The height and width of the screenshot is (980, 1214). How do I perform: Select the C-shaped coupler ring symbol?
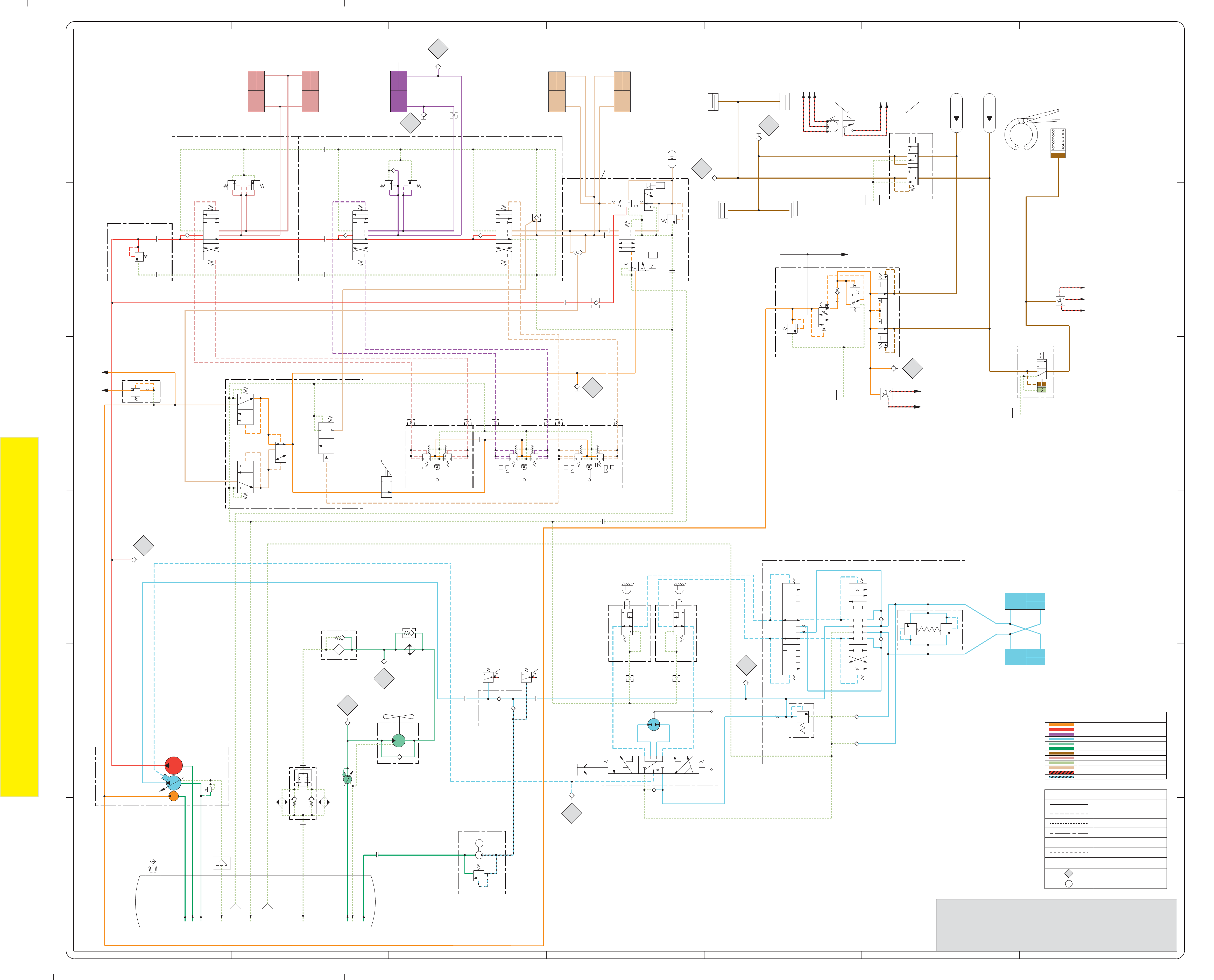point(1021,134)
